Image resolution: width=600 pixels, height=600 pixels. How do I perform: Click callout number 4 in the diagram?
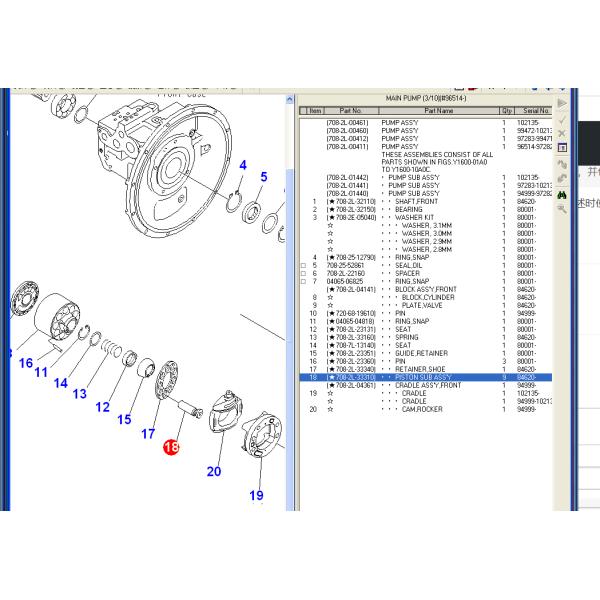242,164
